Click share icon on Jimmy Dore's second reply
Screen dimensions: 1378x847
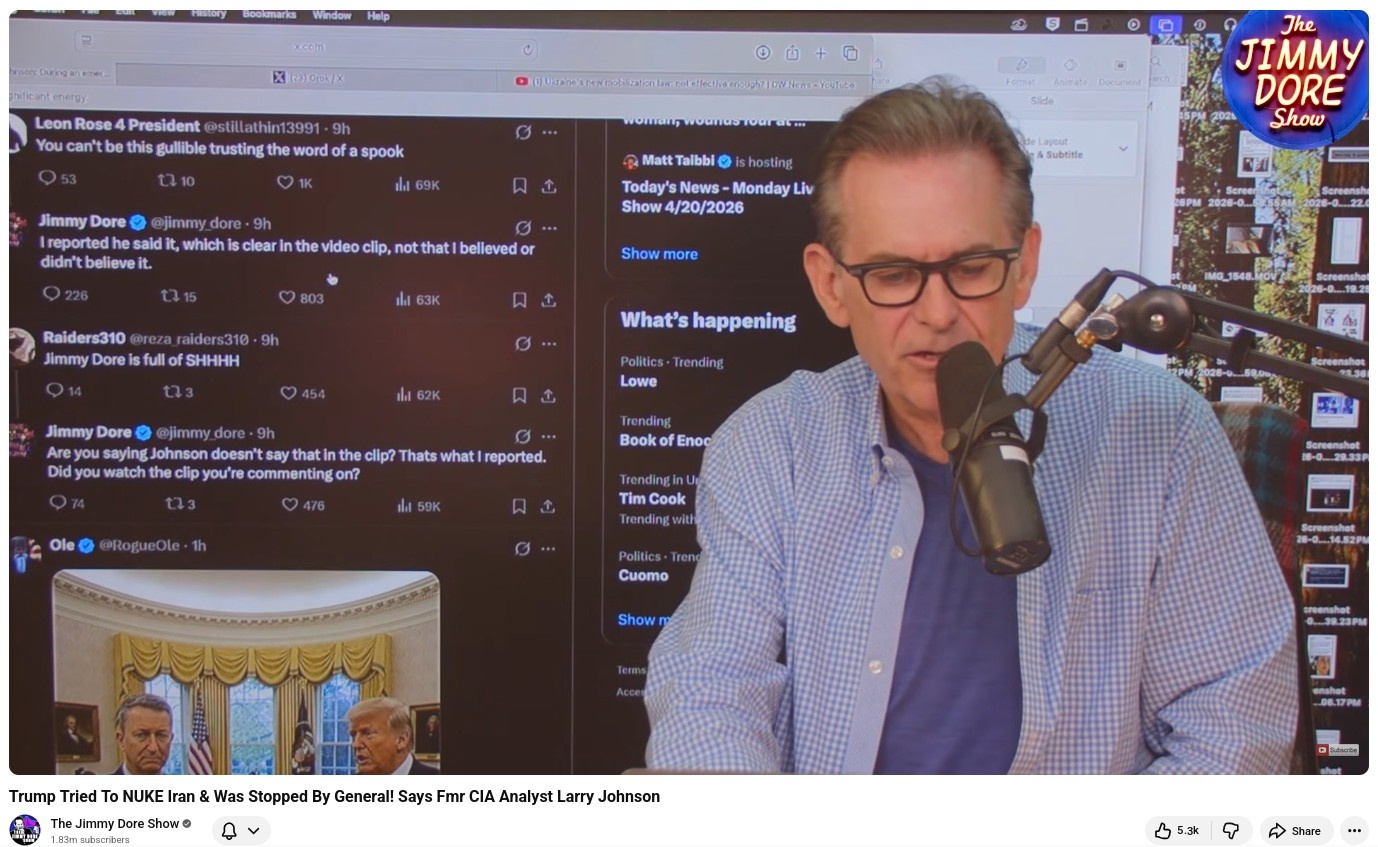(547, 506)
